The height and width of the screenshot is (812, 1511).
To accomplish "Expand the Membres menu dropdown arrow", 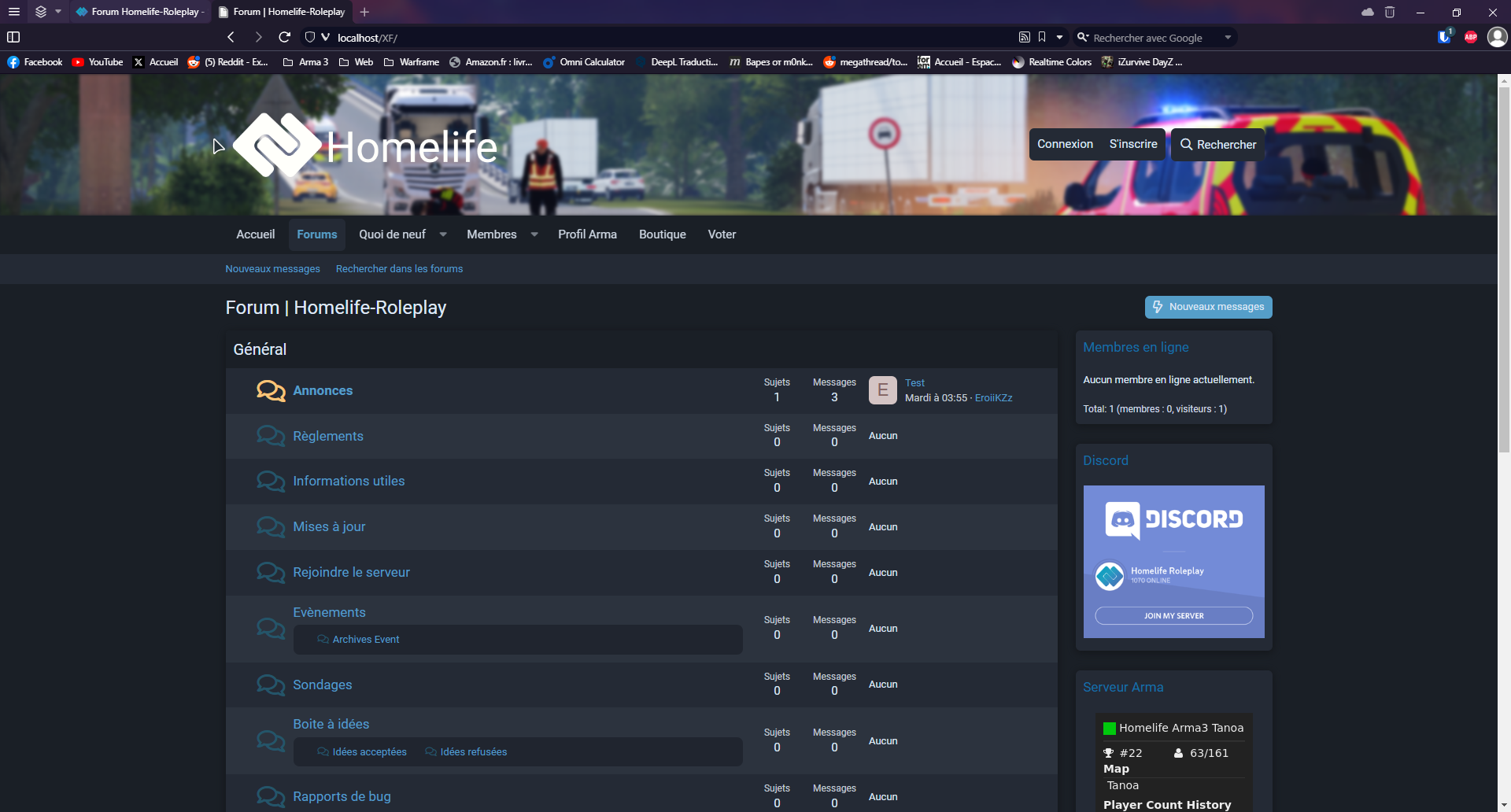I will click(x=534, y=234).
